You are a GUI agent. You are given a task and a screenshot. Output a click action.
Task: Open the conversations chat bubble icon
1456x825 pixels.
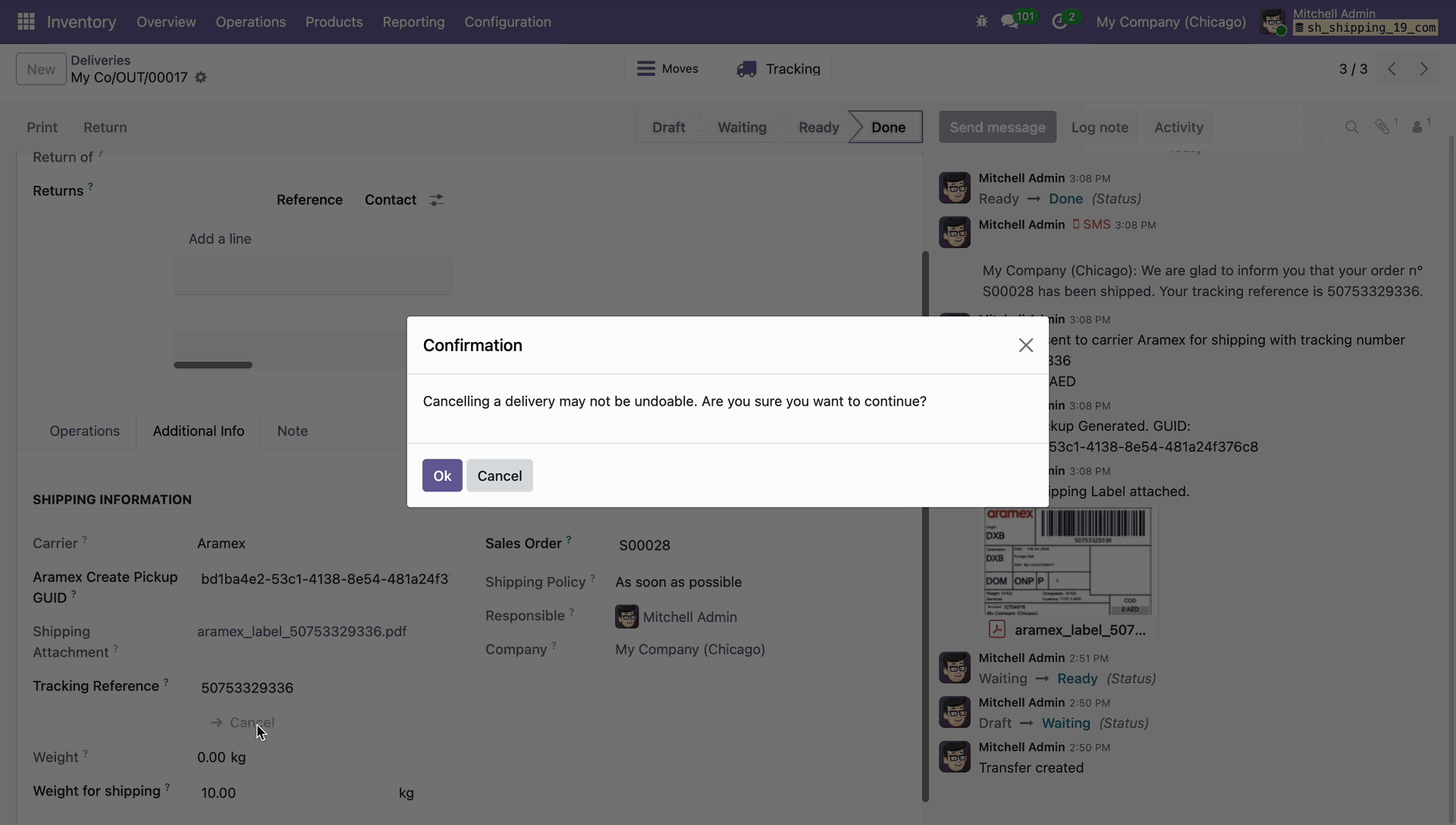pos(1009,22)
